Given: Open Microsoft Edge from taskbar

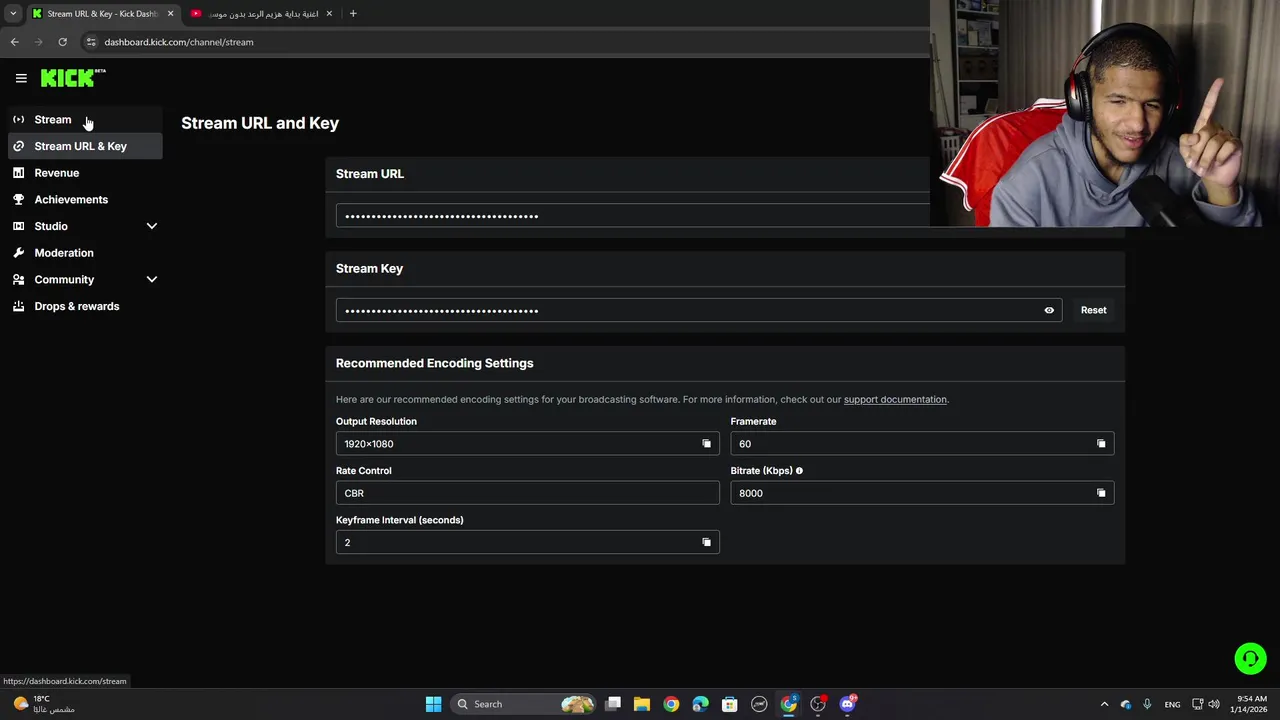Looking at the screenshot, I should [x=700, y=704].
